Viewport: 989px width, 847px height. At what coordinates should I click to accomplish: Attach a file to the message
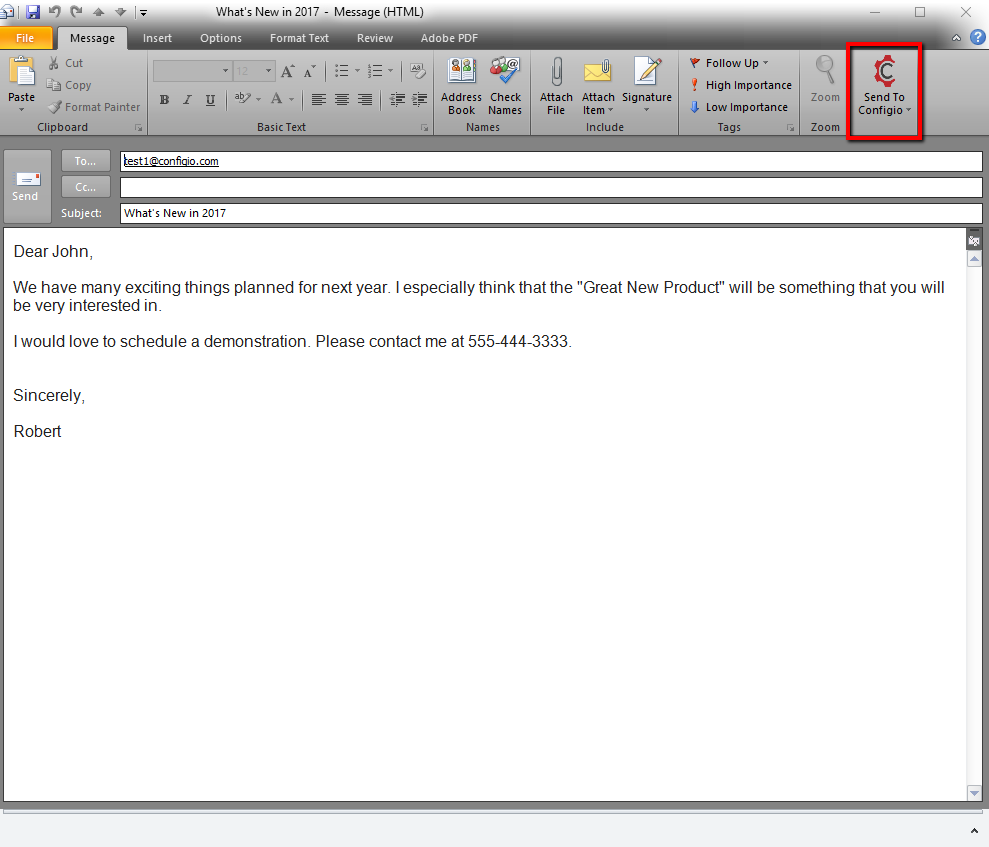click(556, 86)
